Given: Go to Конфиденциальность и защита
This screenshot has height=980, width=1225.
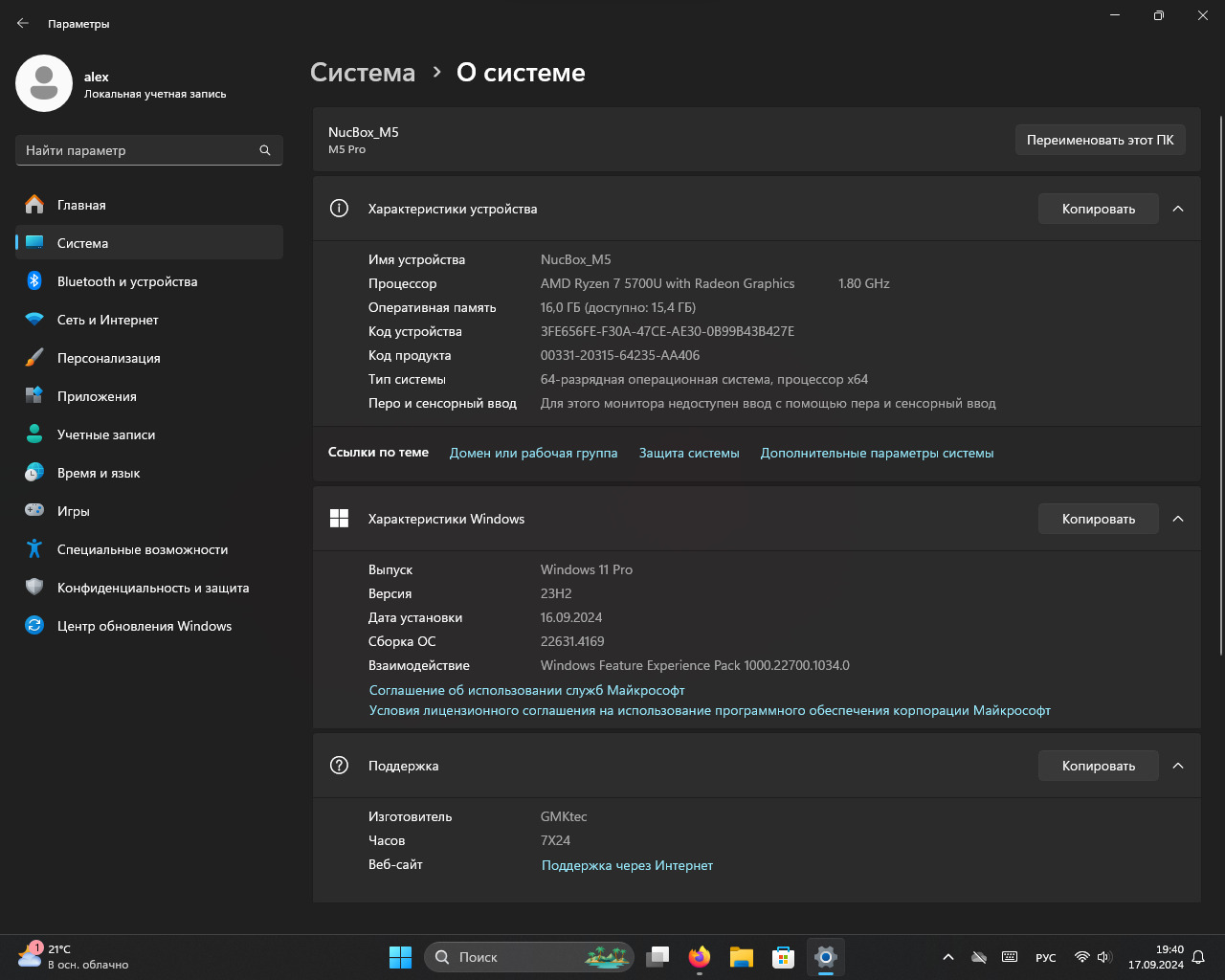Looking at the screenshot, I should (153, 588).
